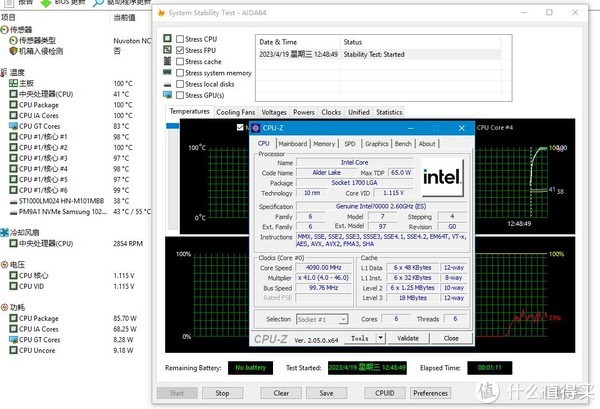
Task: Click the Intel logo in CPU-Z
Action: (x=441, y=179)
